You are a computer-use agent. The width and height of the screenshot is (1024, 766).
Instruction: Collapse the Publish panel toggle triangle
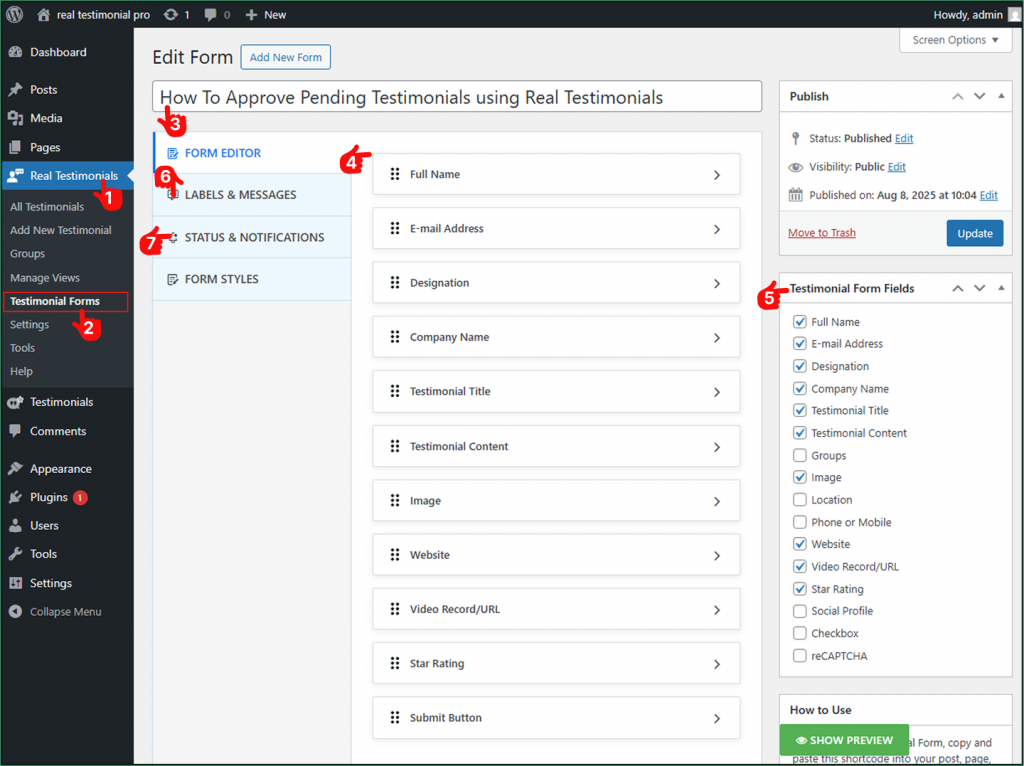point(1001,96)
